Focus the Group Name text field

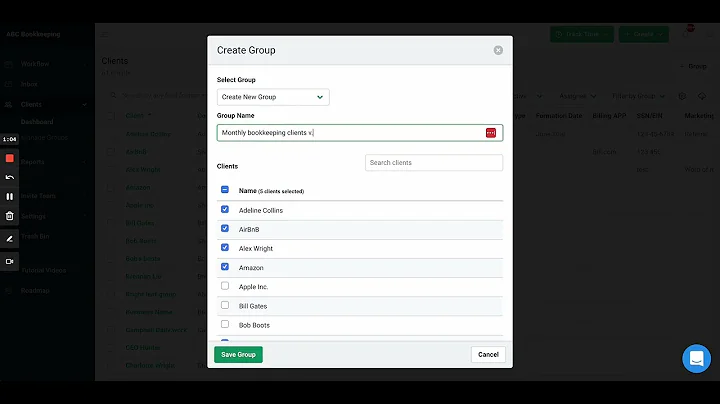click(x=360, y=133)
